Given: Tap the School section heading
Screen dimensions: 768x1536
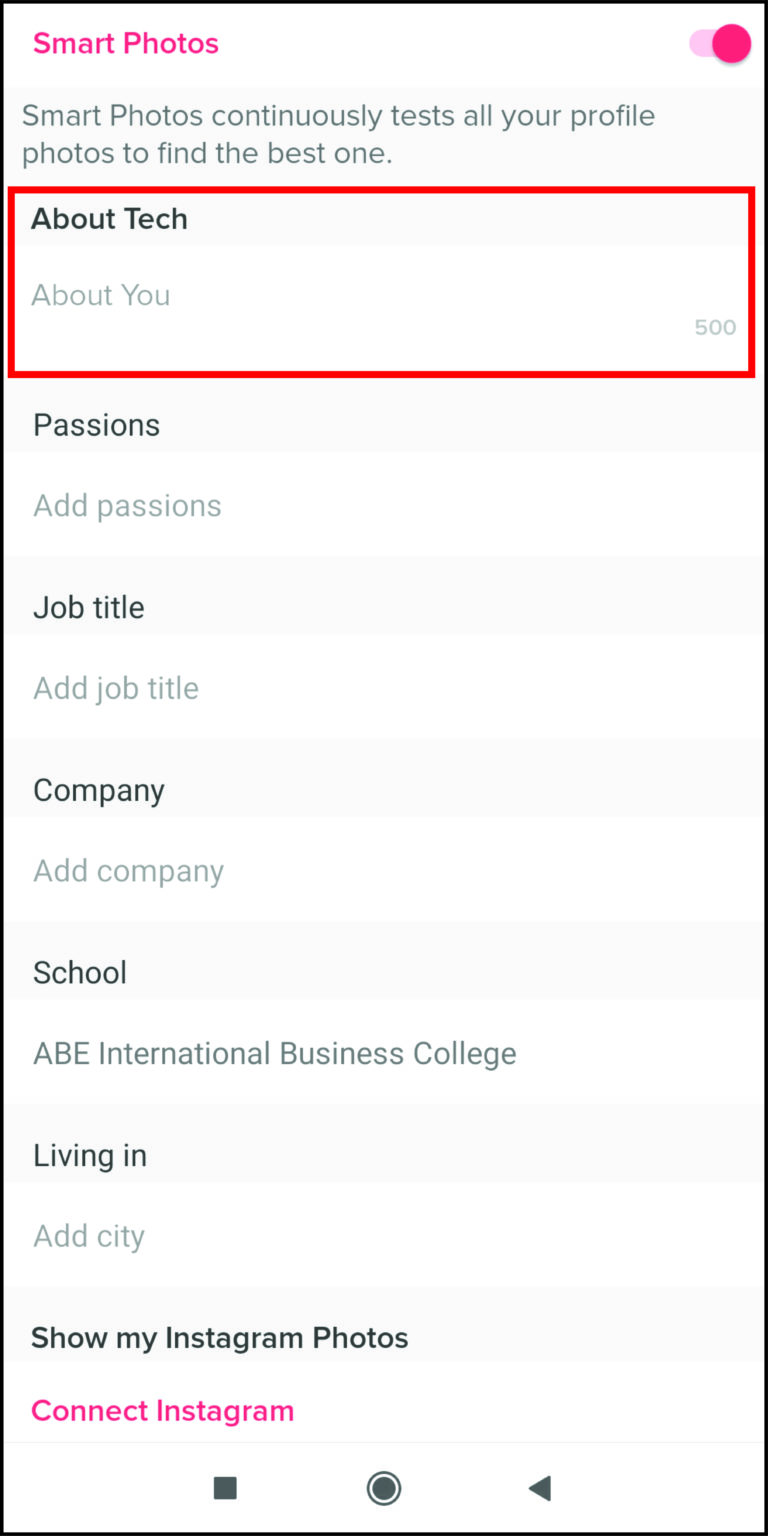Looking at the screenshot, I should click(80, 973).
